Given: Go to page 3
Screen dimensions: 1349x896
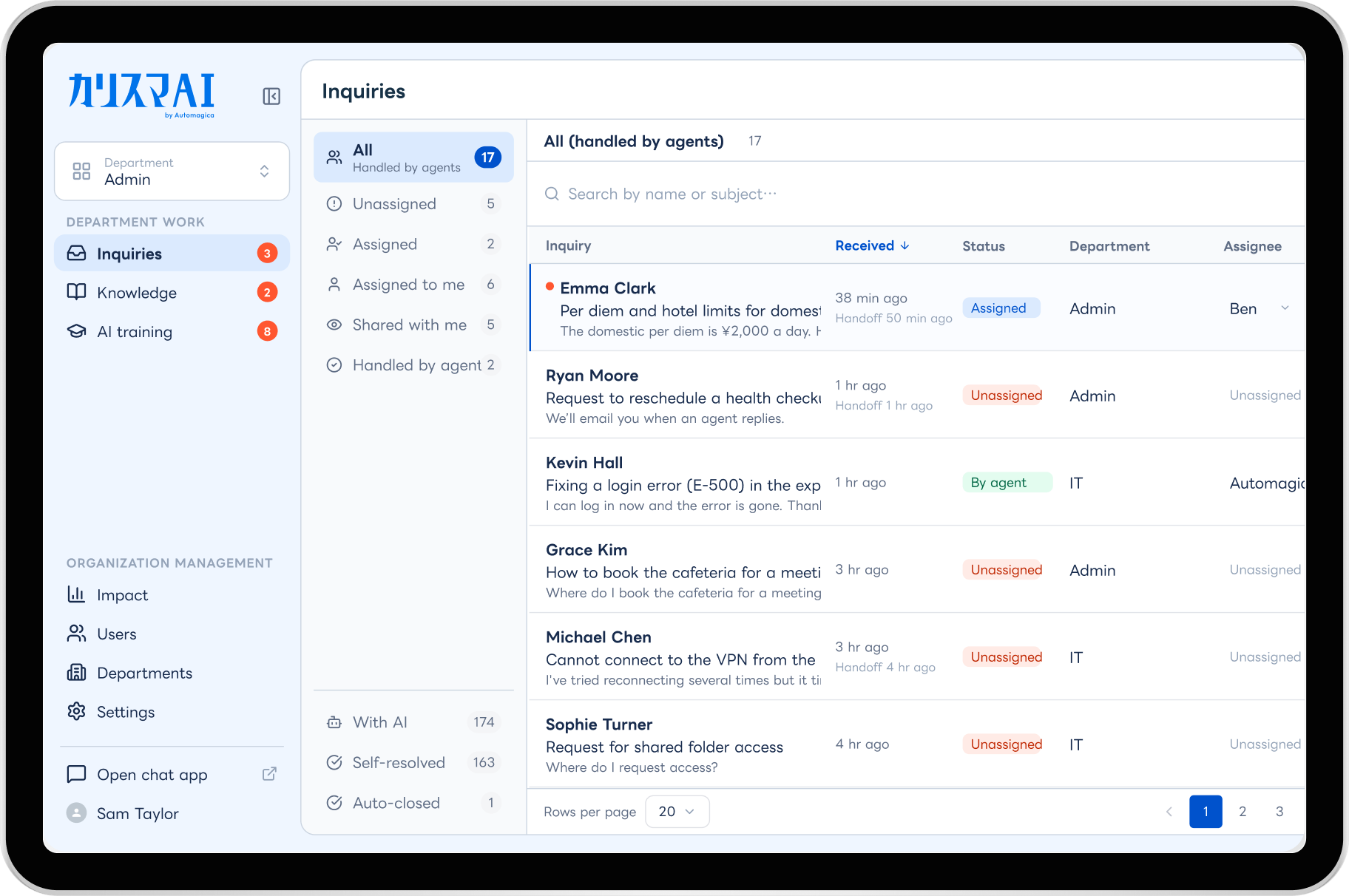Looking at the screenshot, I should point(1279,812).
